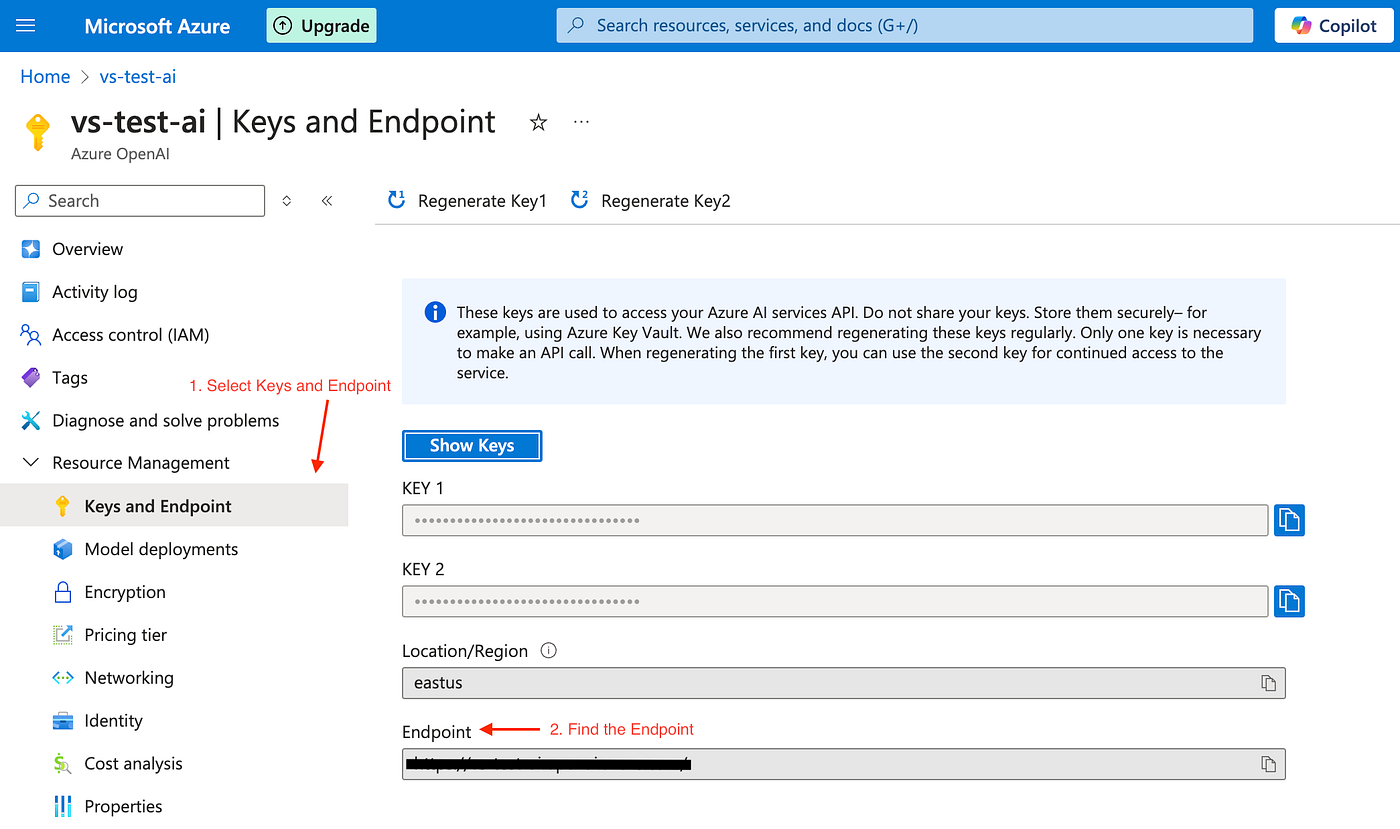The image size is (1400, 829).
Task: Favorite the resource with the star icon
Action: 538,122
